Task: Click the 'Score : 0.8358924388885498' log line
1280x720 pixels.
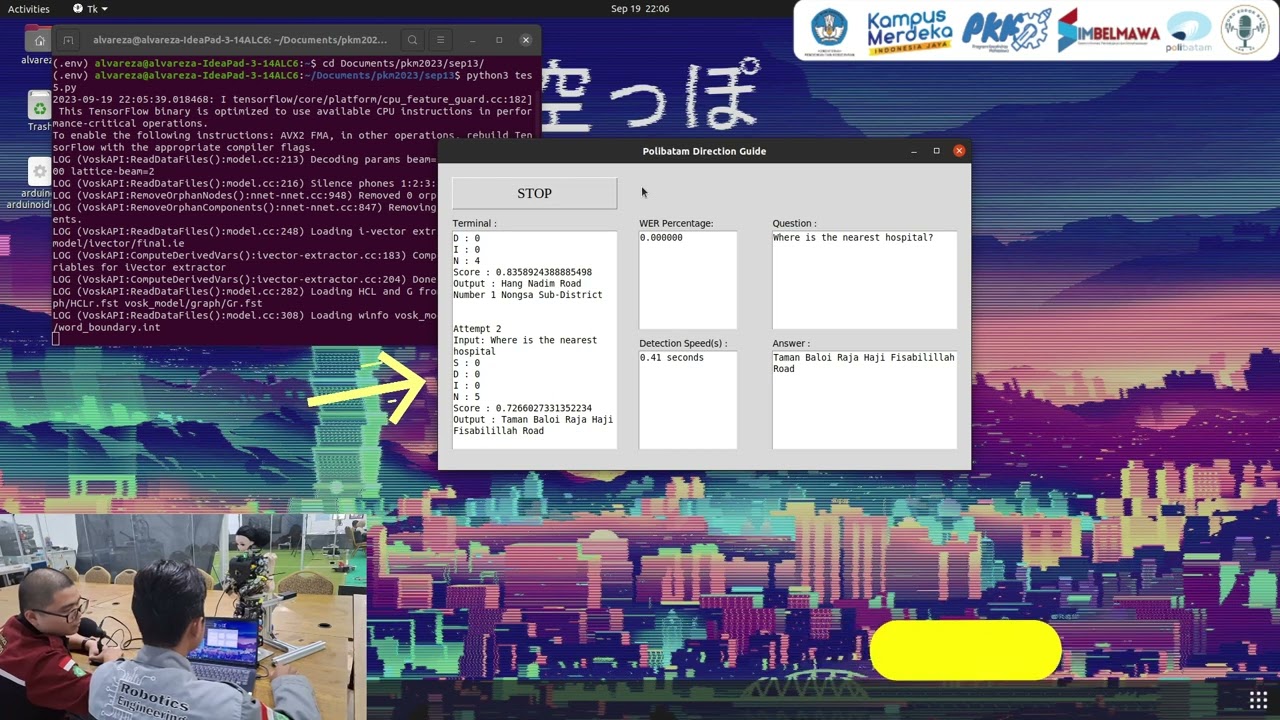Action: [x=522, y=272]
